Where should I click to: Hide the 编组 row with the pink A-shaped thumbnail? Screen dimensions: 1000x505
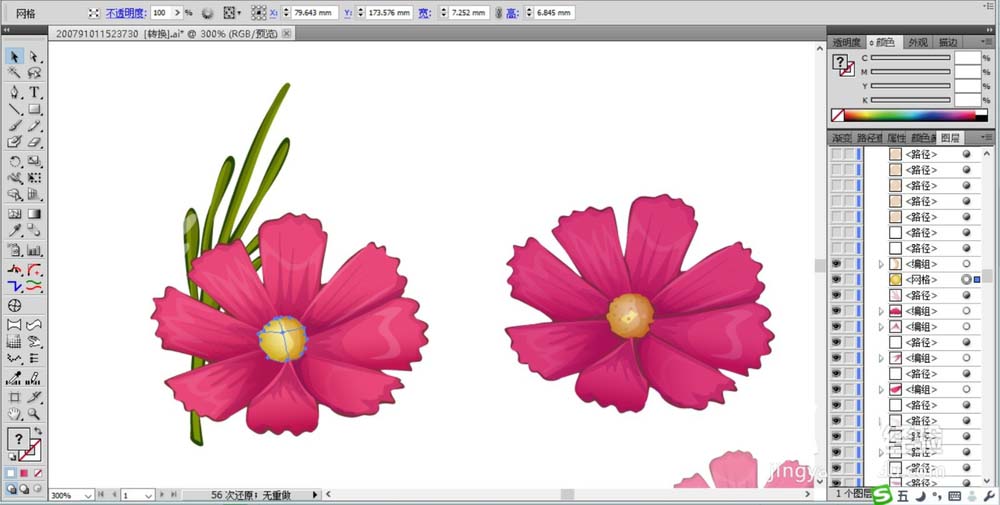(x=835, y=326)
